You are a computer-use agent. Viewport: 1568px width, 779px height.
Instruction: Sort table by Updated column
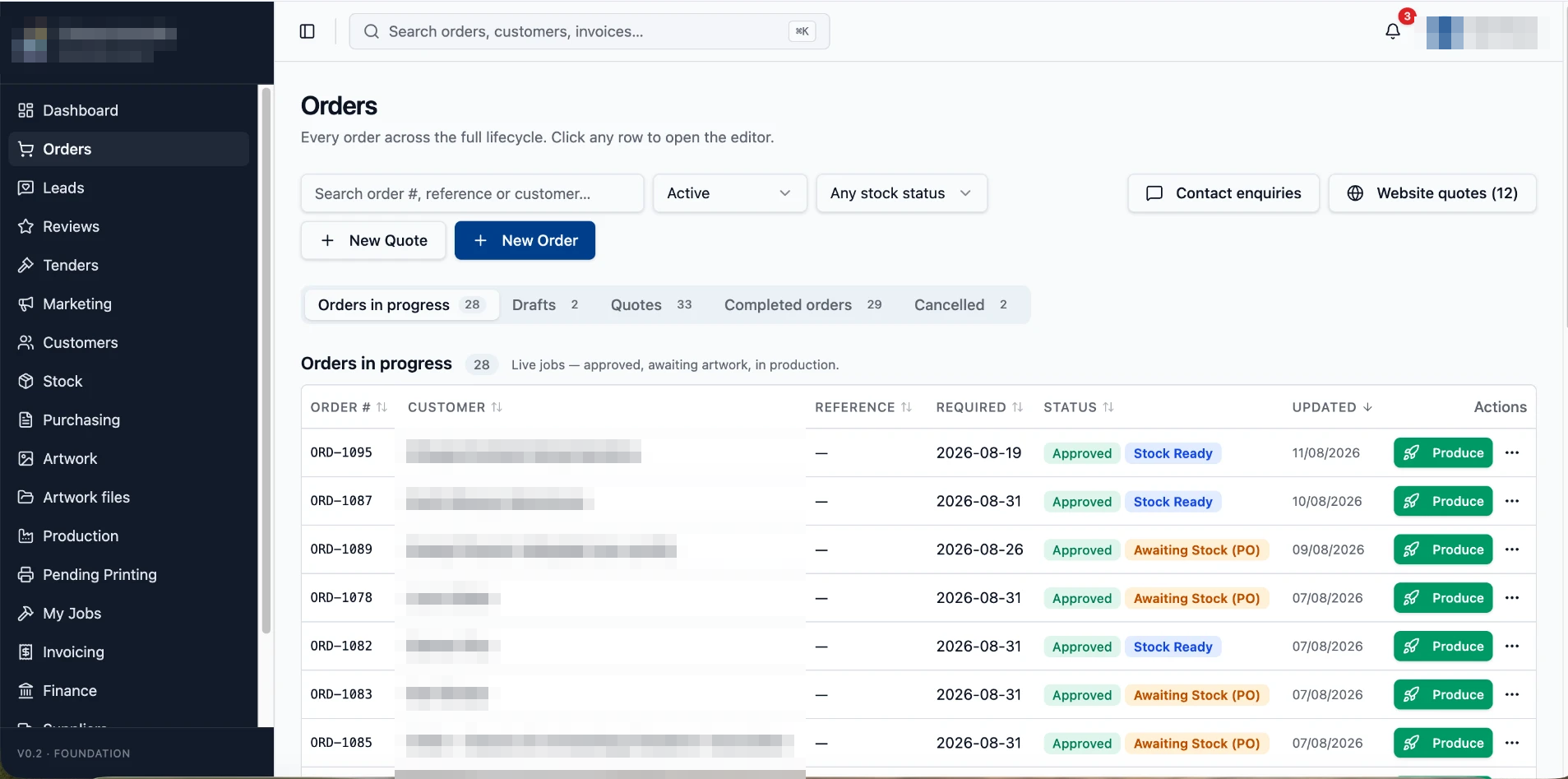1332,407
